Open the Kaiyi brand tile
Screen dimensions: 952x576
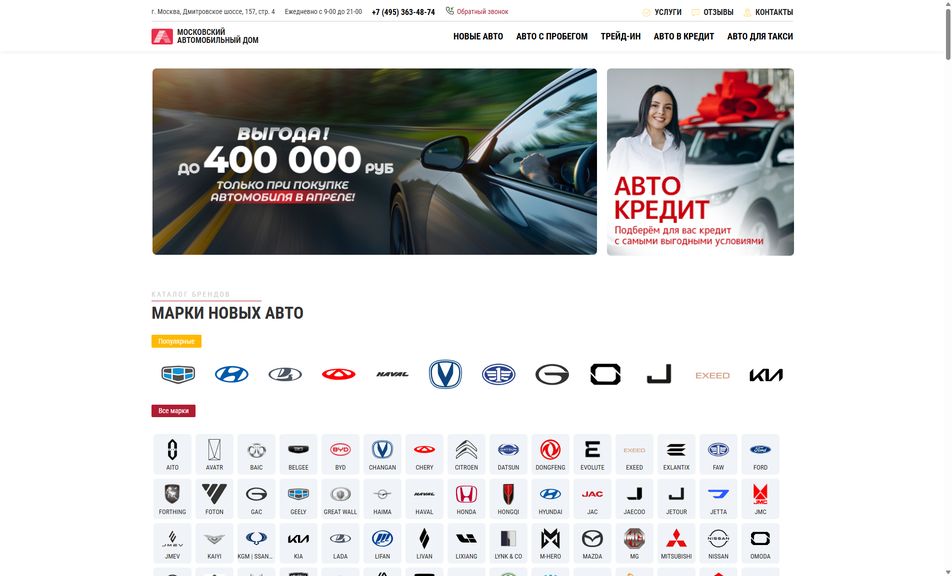point(214,543)
